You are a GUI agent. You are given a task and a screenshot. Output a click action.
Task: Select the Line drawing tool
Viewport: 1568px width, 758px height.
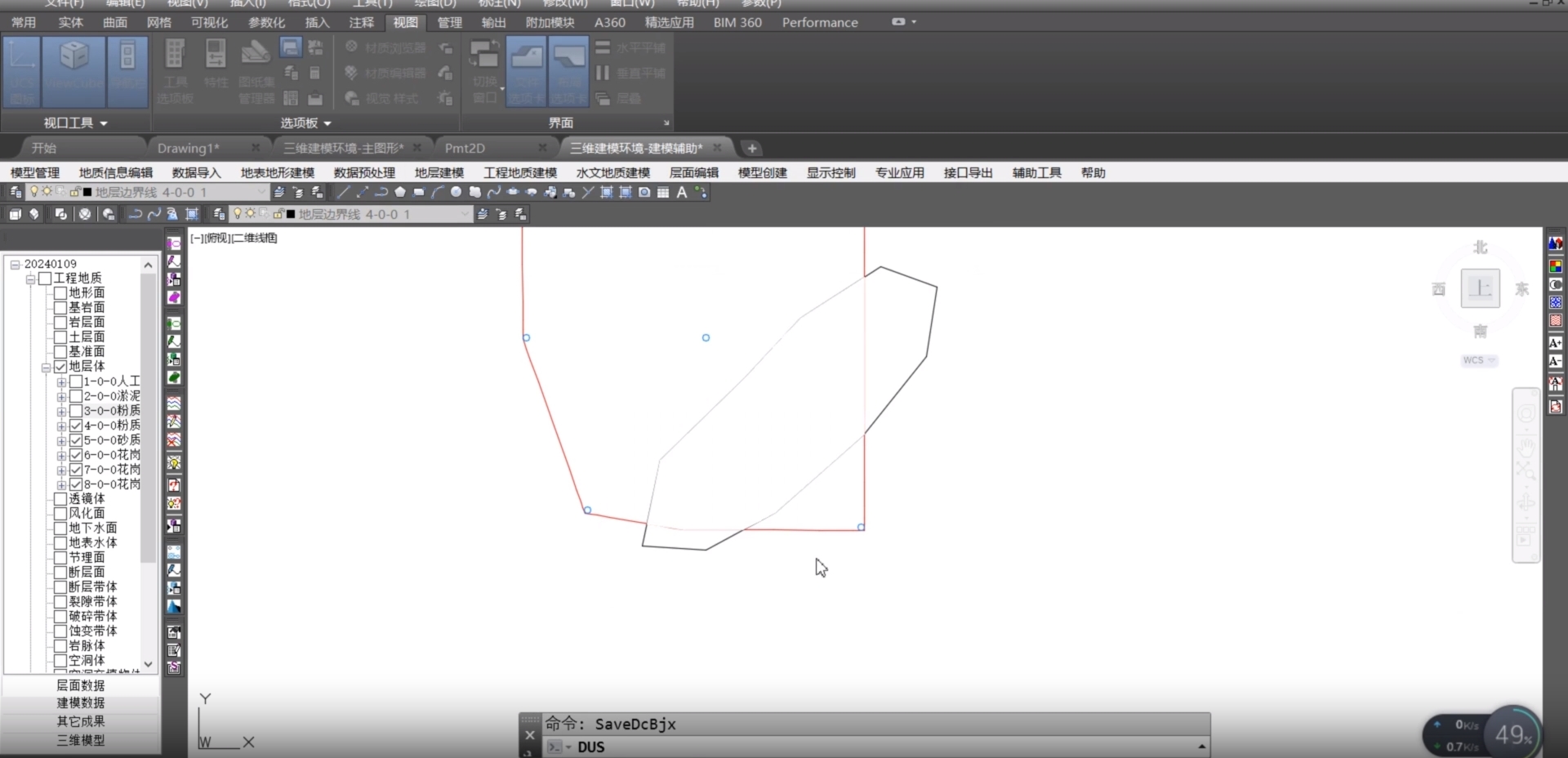(x=344, y=193)
